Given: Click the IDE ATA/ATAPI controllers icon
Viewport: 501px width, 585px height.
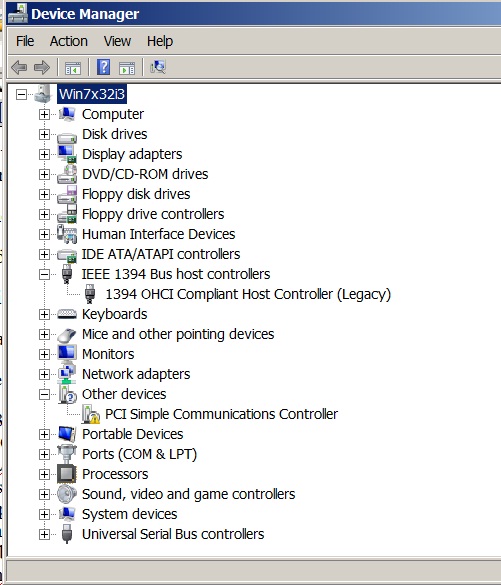Looking at the screenshot, I should [67, 256].
